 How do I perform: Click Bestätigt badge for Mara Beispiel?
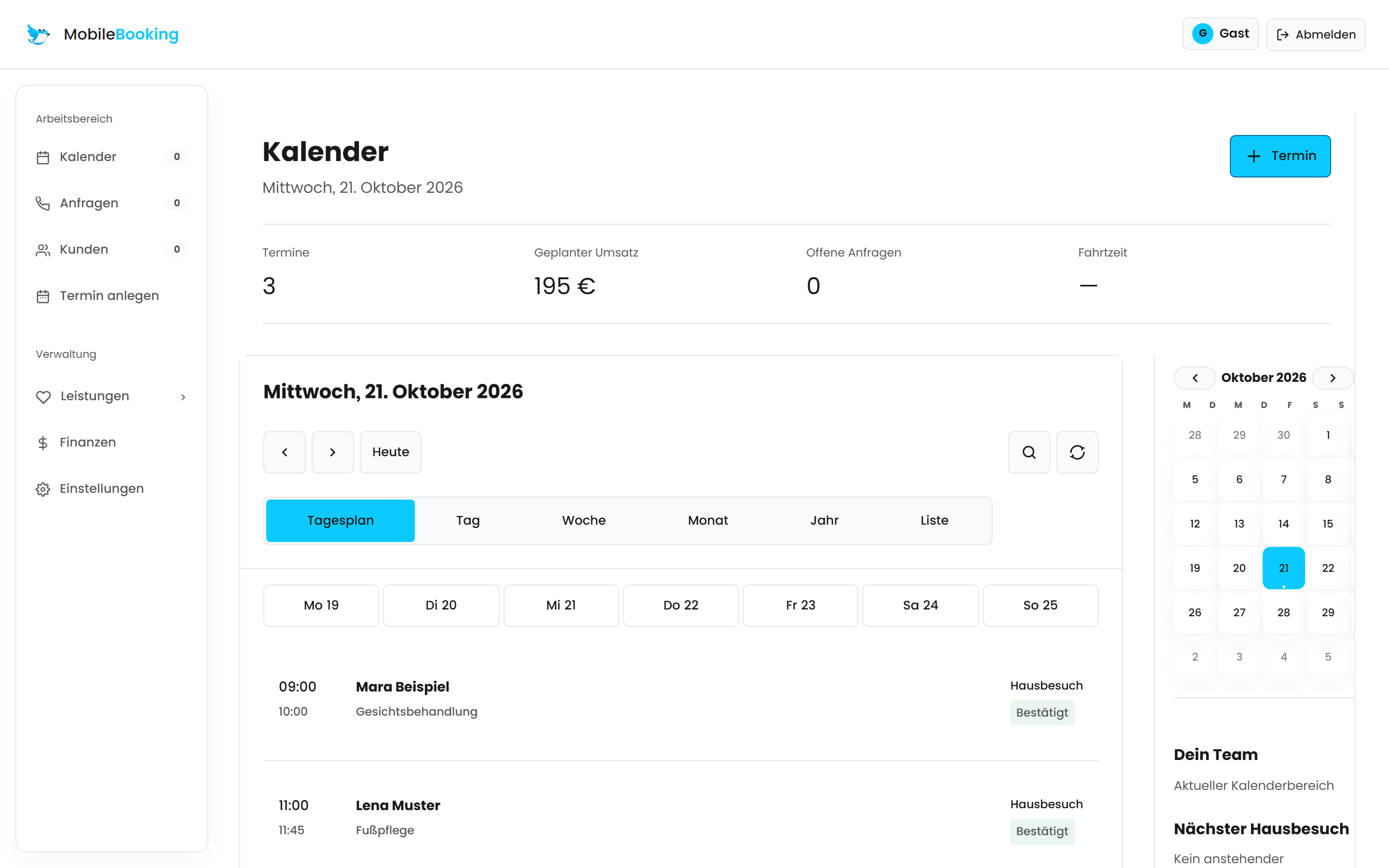coord(1042,713)
